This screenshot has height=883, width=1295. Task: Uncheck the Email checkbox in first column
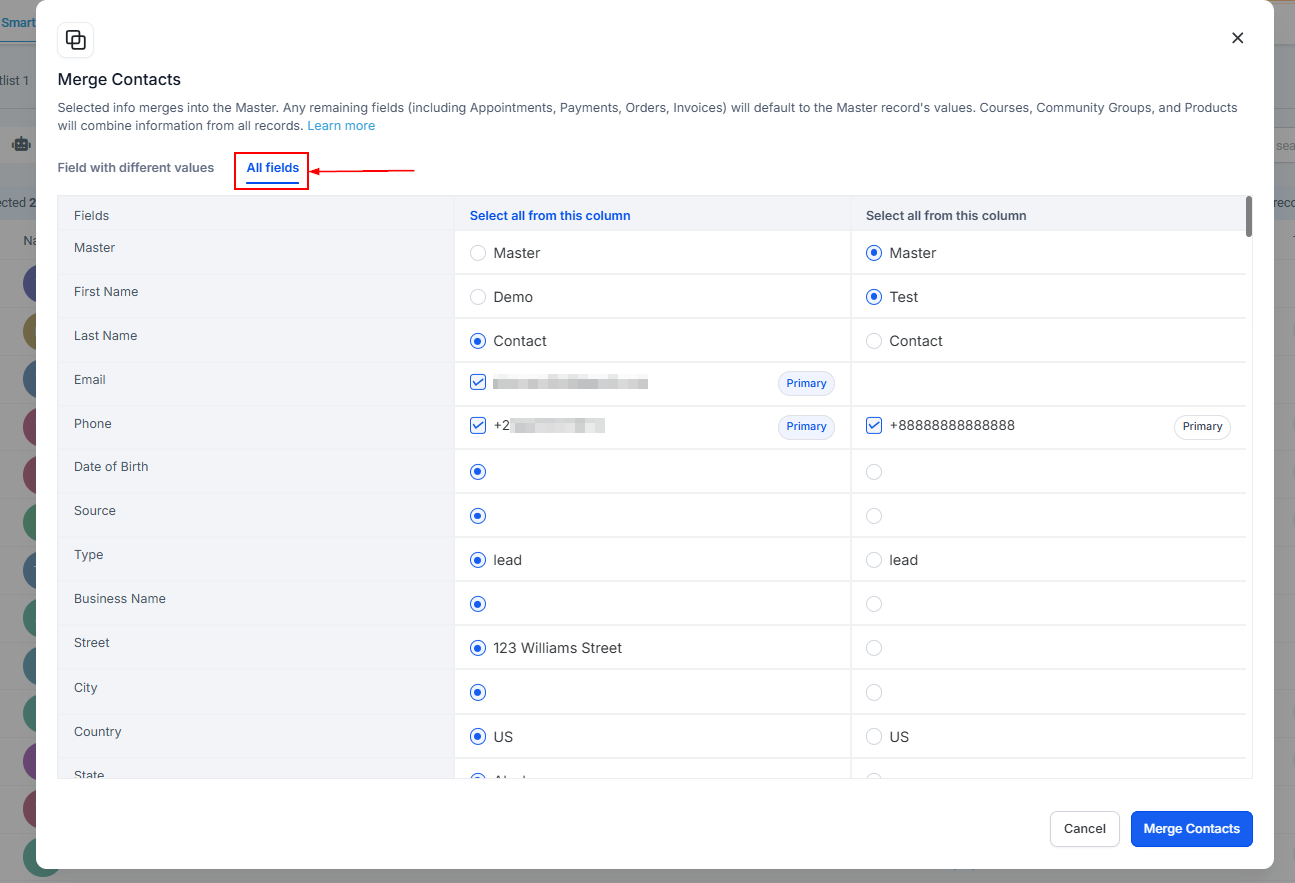[478, 382]
